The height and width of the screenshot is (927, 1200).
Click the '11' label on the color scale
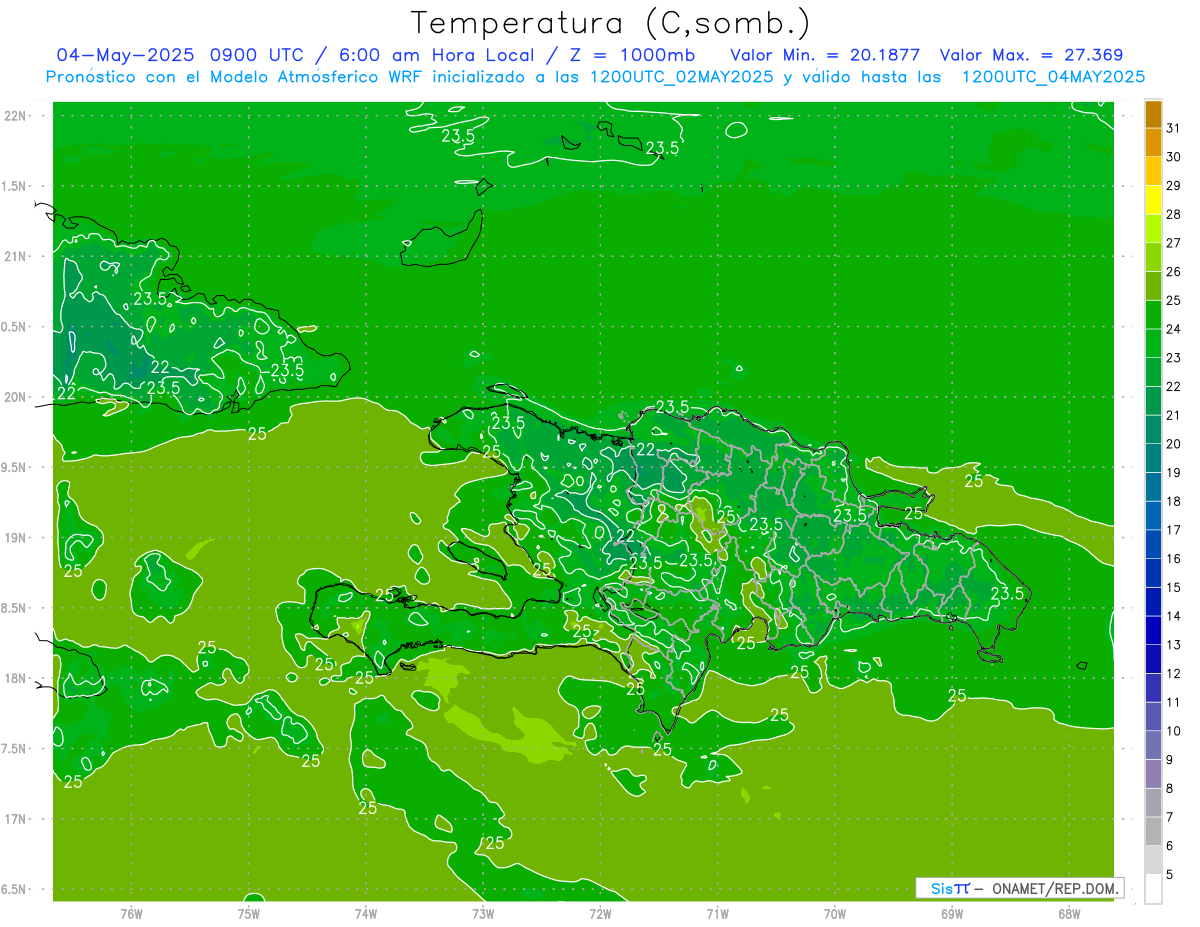click(1174, 702)
